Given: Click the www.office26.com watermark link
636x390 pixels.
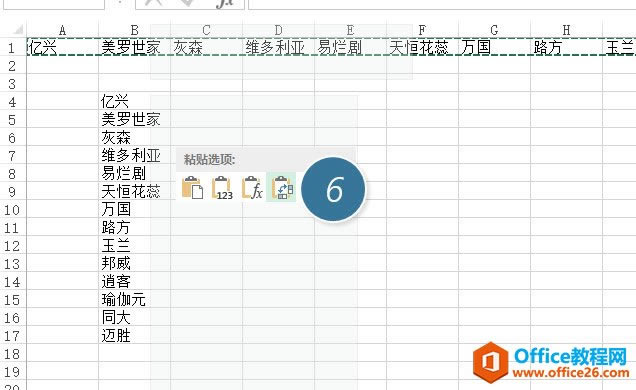Looking at the screenshot, I should (571, 372).
